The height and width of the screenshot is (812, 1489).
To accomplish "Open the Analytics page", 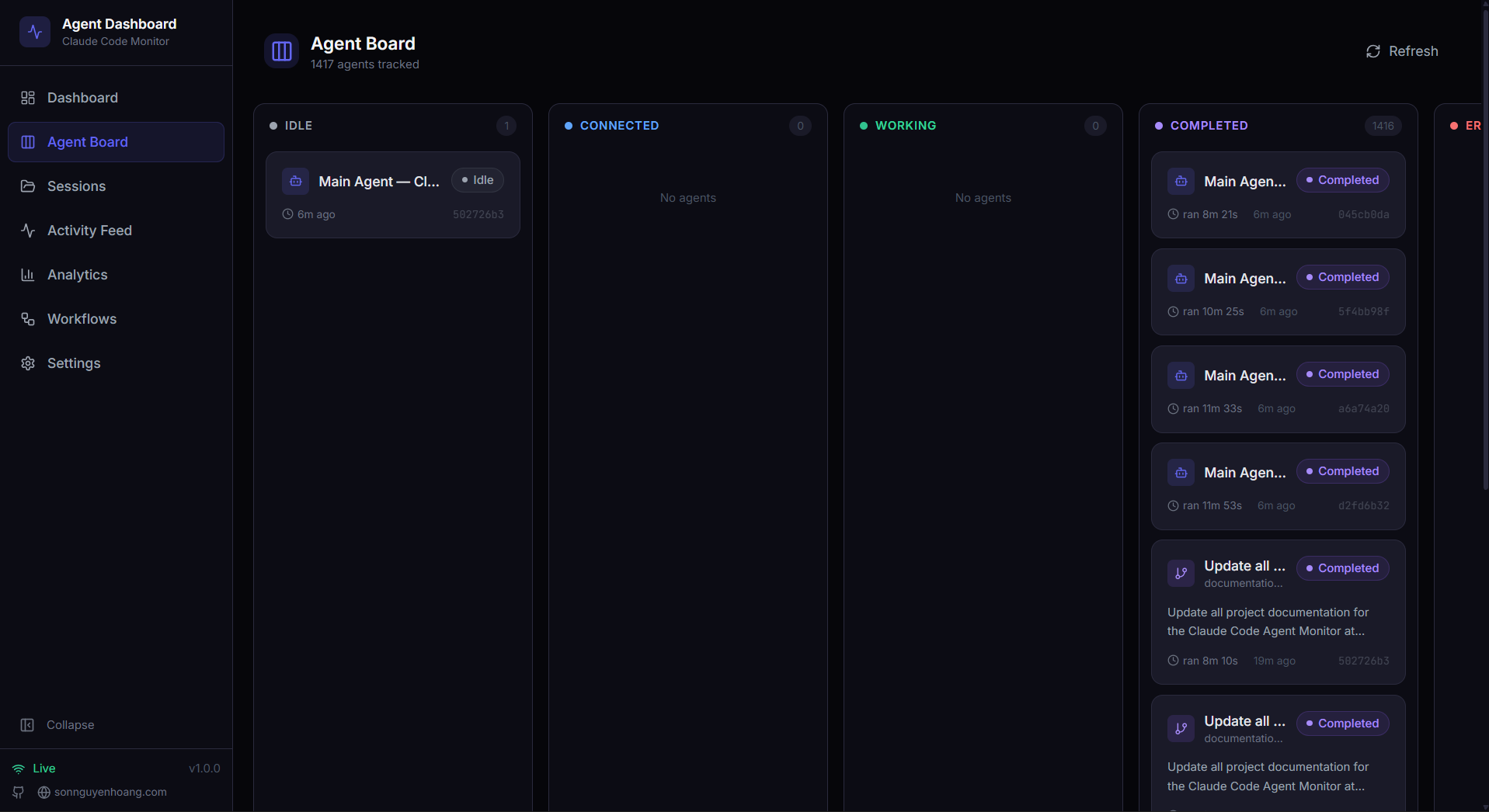I will (116, 275).
